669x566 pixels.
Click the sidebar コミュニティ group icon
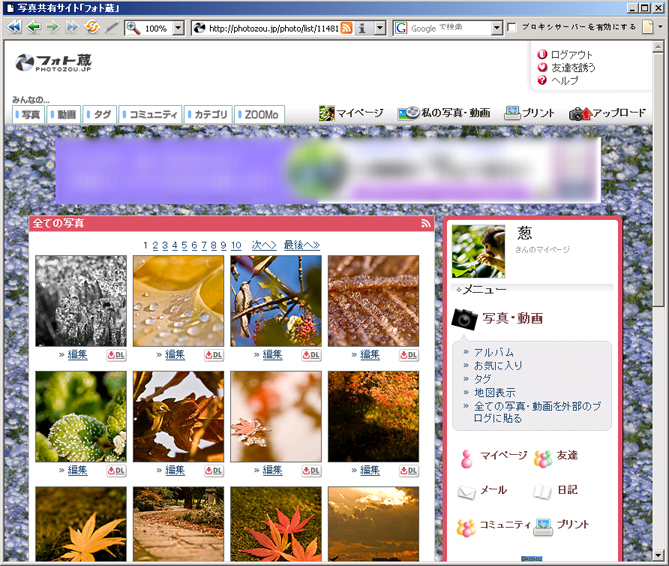tap(466, 528)
